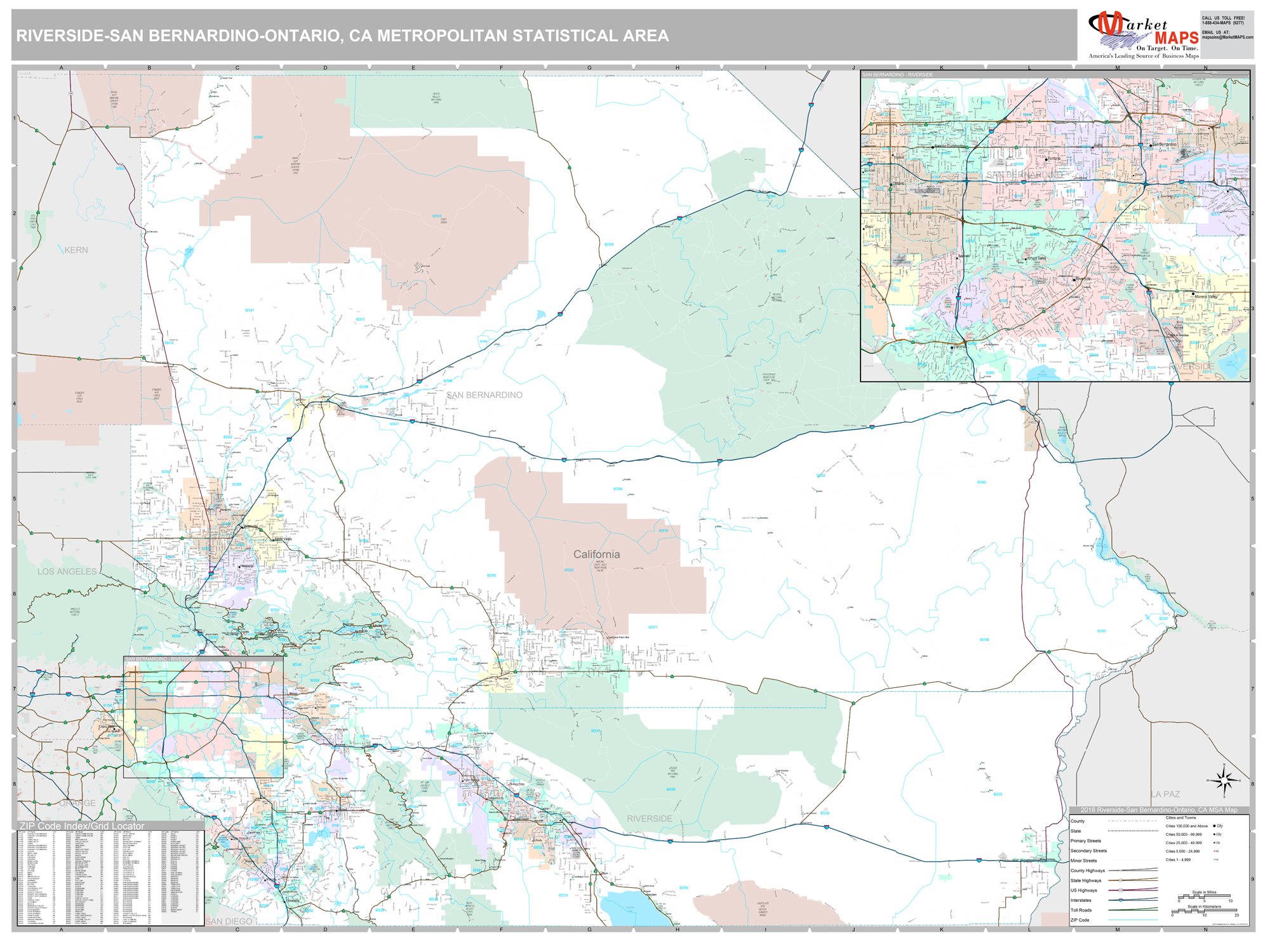
Task: Select the US Highways symbol in the legend
Action: 1121,890
